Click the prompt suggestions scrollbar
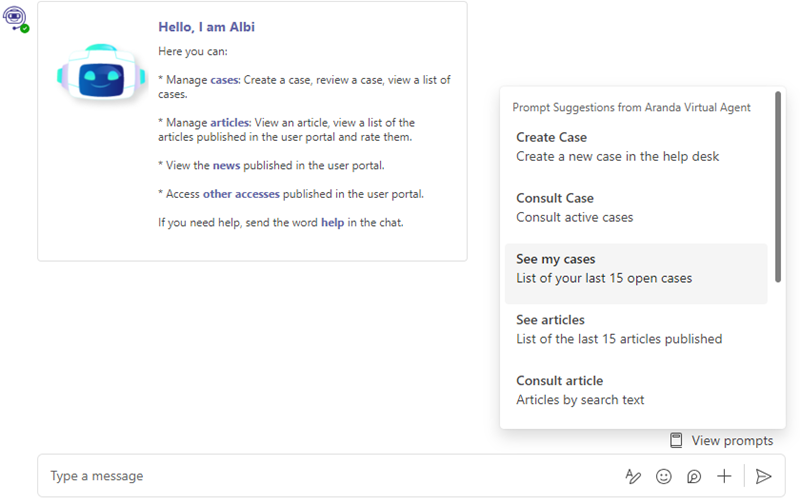 778,187
